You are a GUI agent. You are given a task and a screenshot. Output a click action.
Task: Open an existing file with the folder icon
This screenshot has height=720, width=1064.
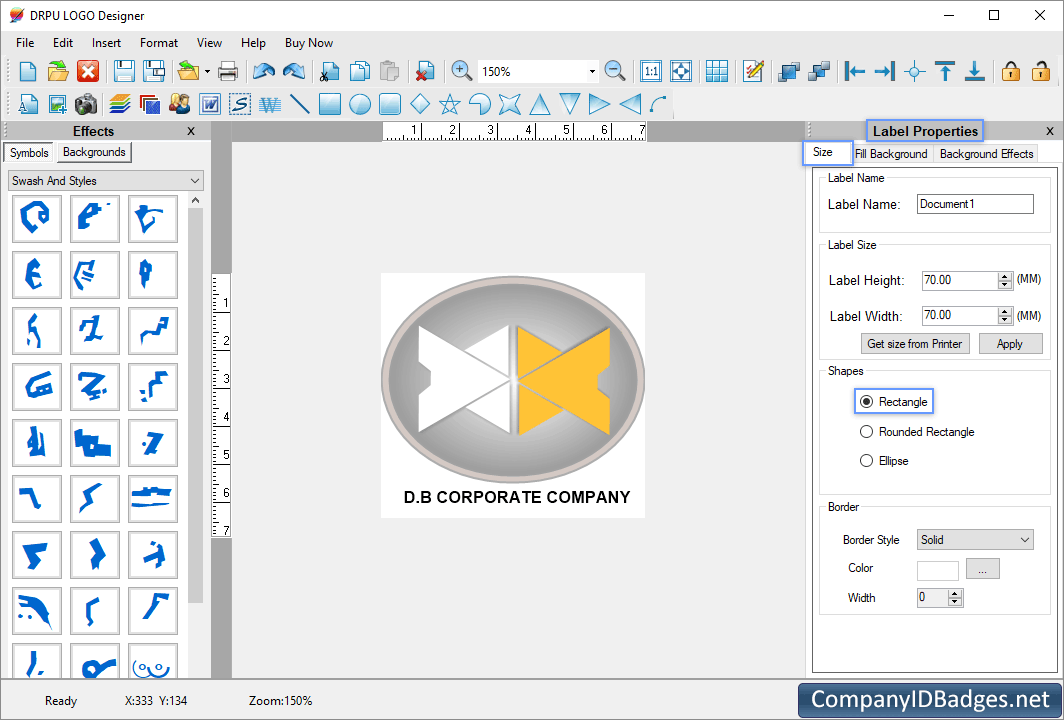pyautogui.click(x=58, y=71)
